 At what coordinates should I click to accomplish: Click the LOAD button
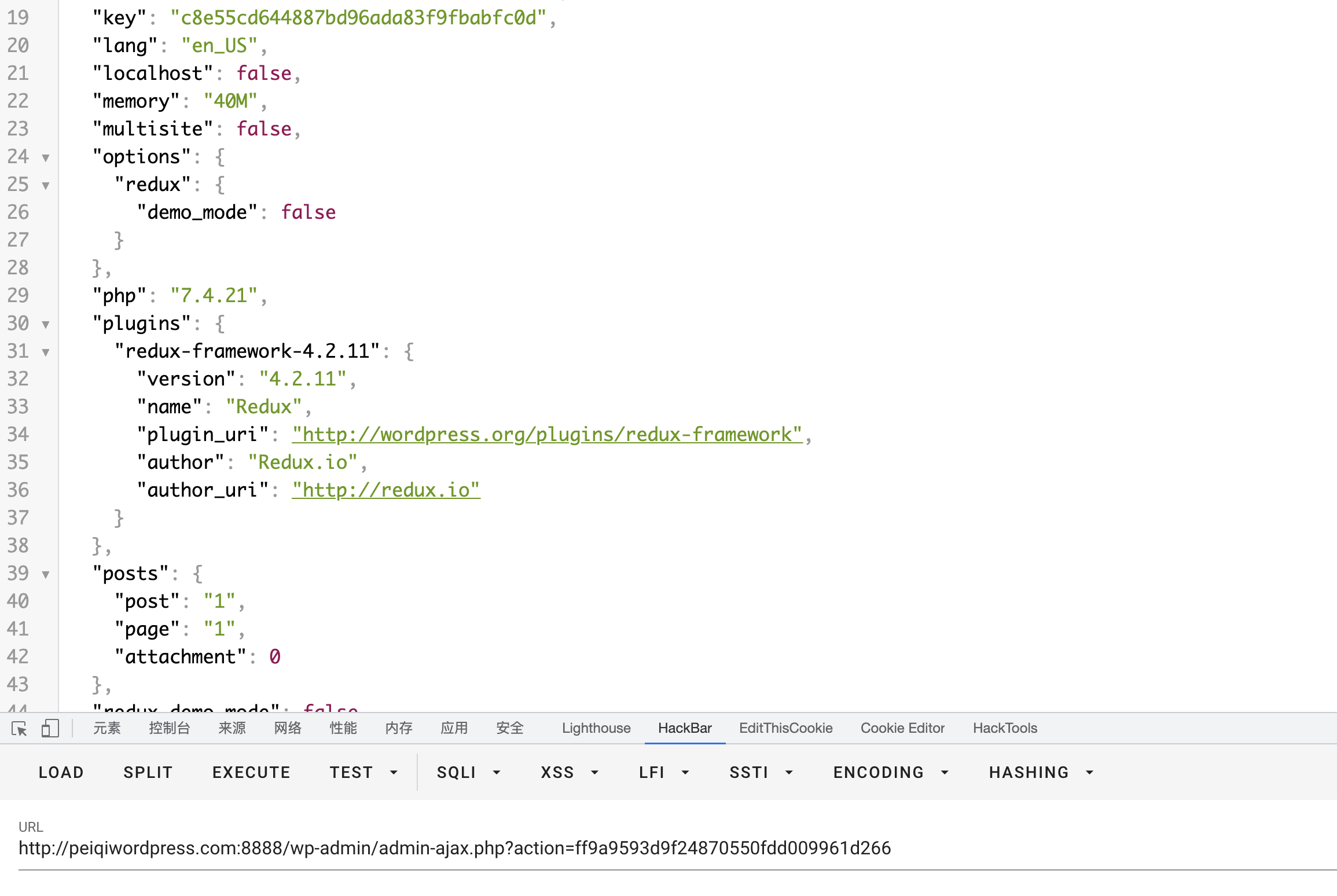[61, 772]
